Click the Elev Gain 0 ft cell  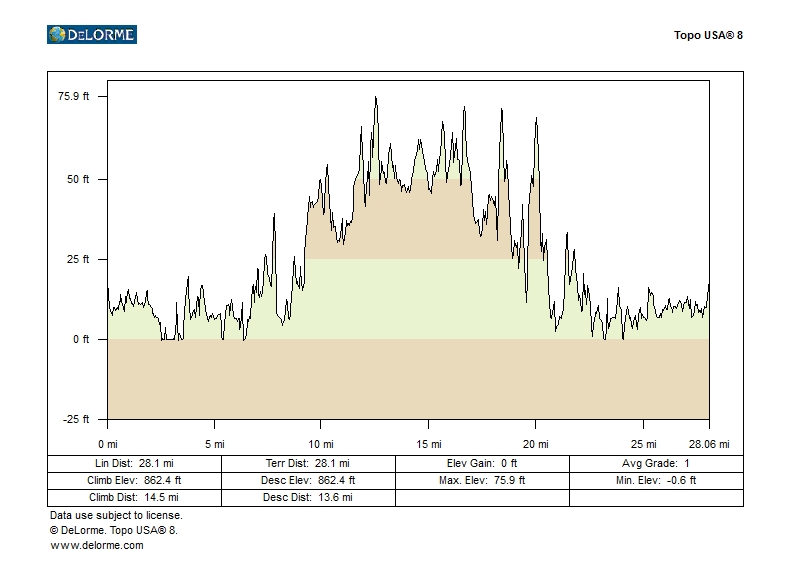click(x=482, y=464)
